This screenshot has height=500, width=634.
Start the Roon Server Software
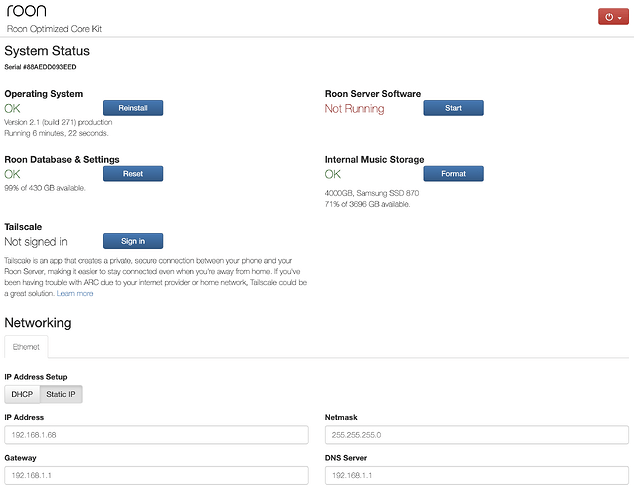453,108
